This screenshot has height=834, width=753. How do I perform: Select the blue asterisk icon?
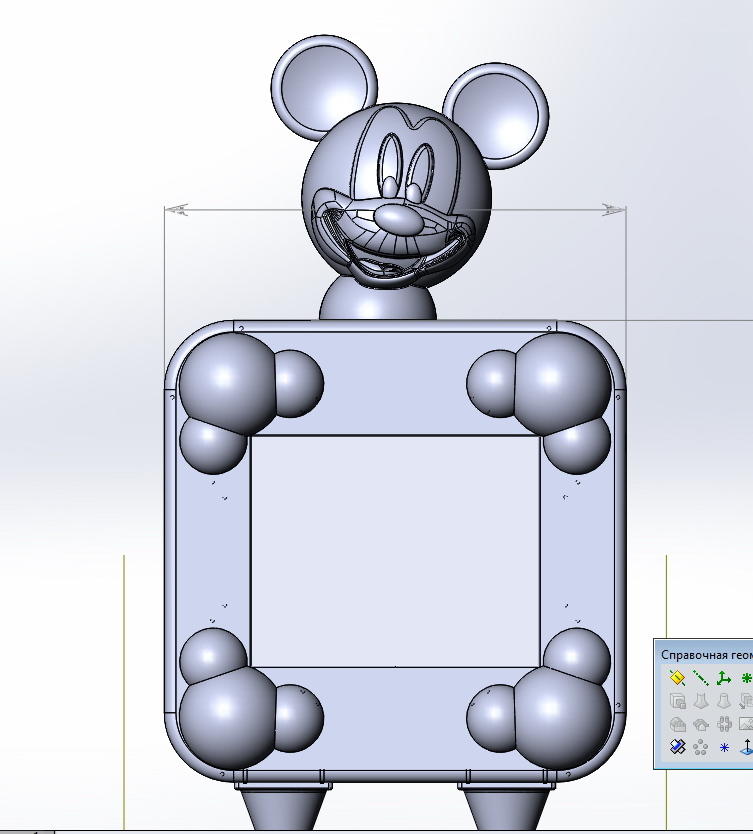pyautogui.click(x=724, y=747)
